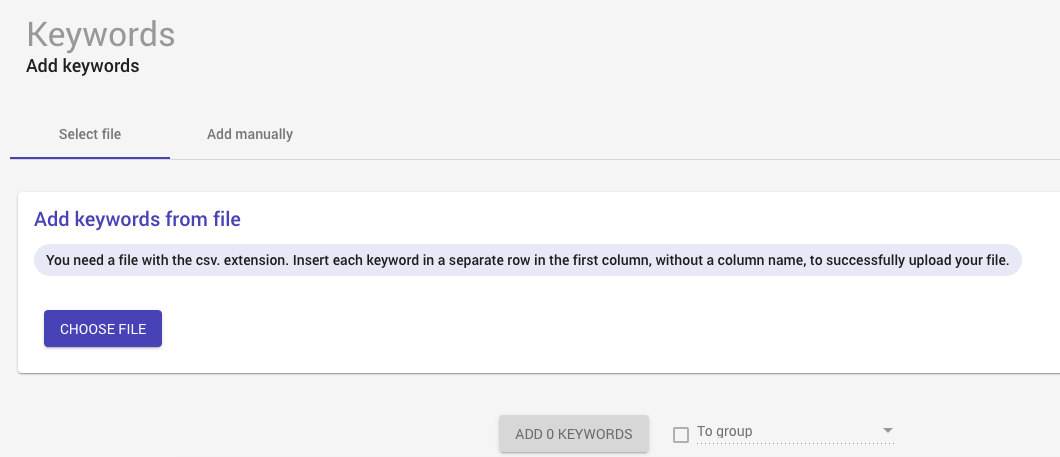This screenshot has height=457, width=1060.
Task: Expand the group list dropdown arrow
Action: click(x=887, y=431)
